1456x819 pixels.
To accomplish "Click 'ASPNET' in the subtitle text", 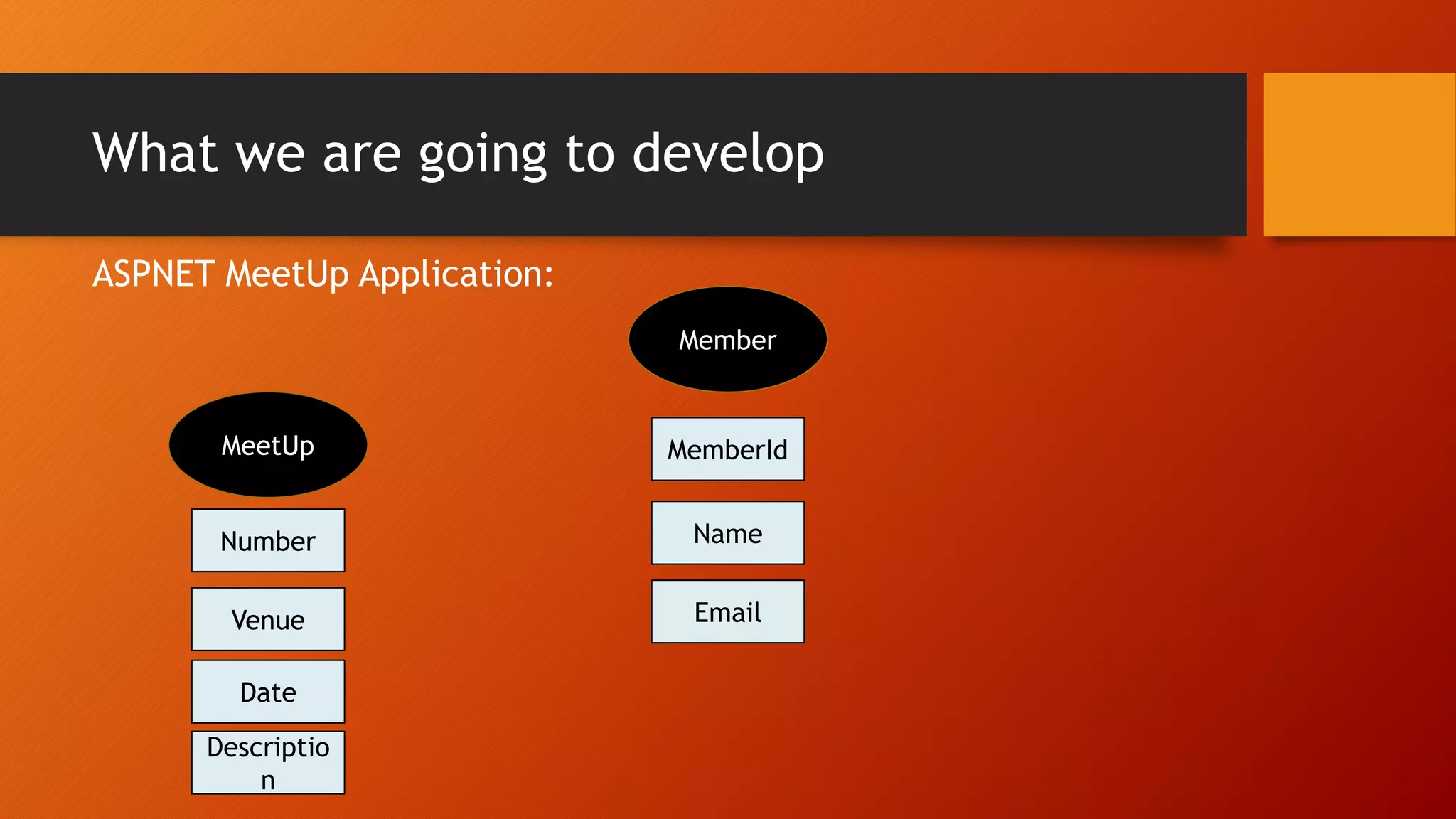I will 154,274.
